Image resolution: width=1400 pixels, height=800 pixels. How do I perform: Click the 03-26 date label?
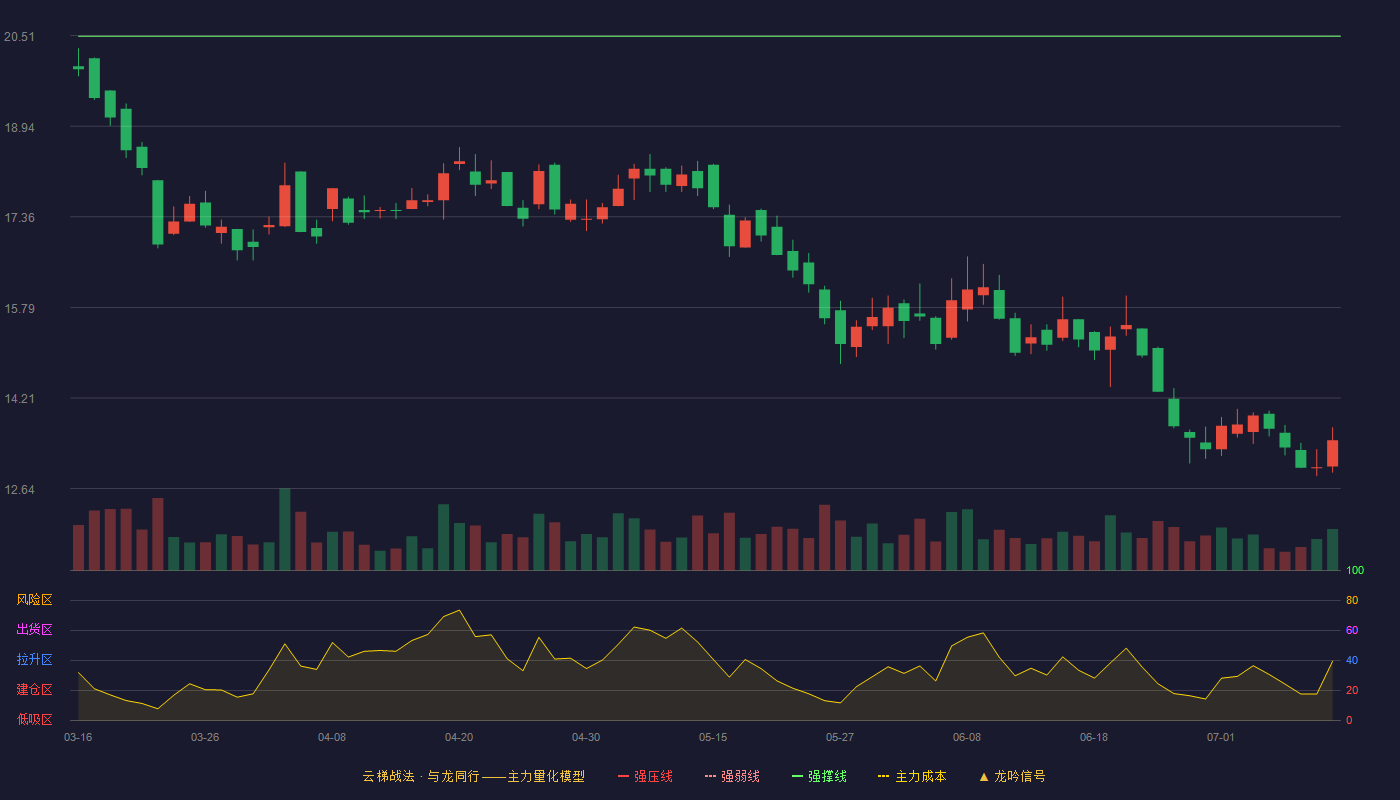click(x=205, y=737)
